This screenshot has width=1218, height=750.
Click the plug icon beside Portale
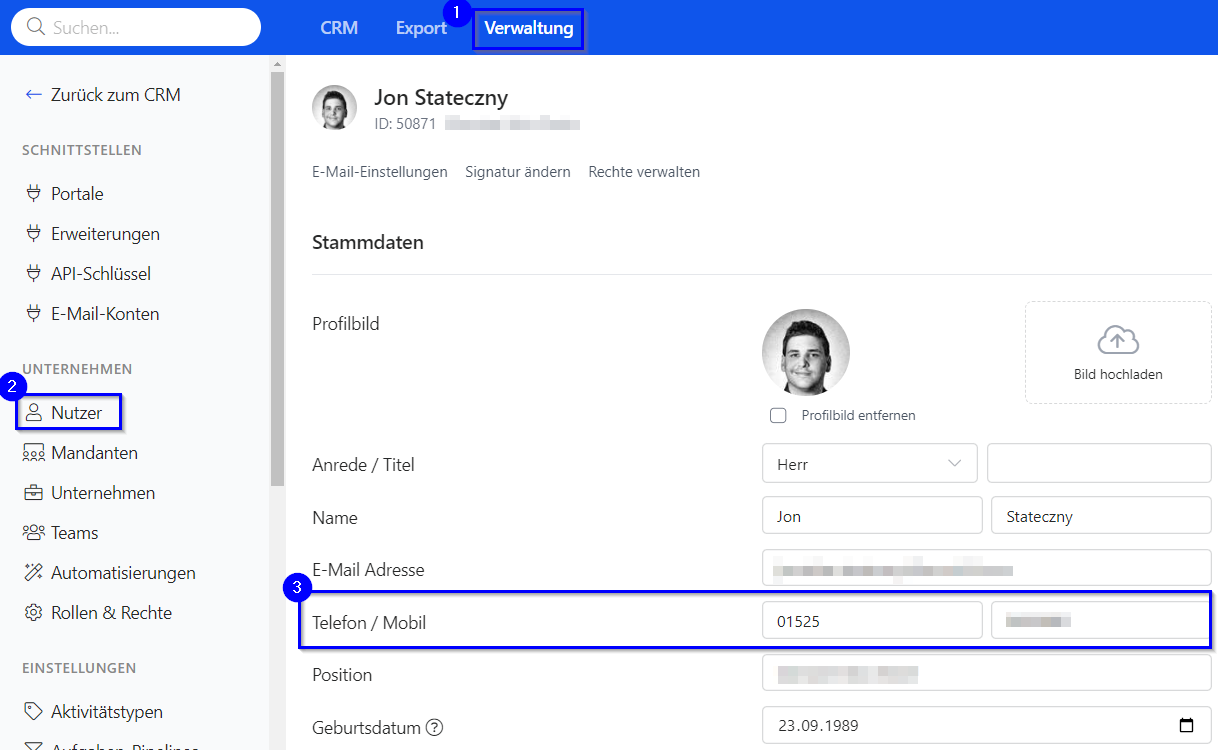[x=34, y=194]
